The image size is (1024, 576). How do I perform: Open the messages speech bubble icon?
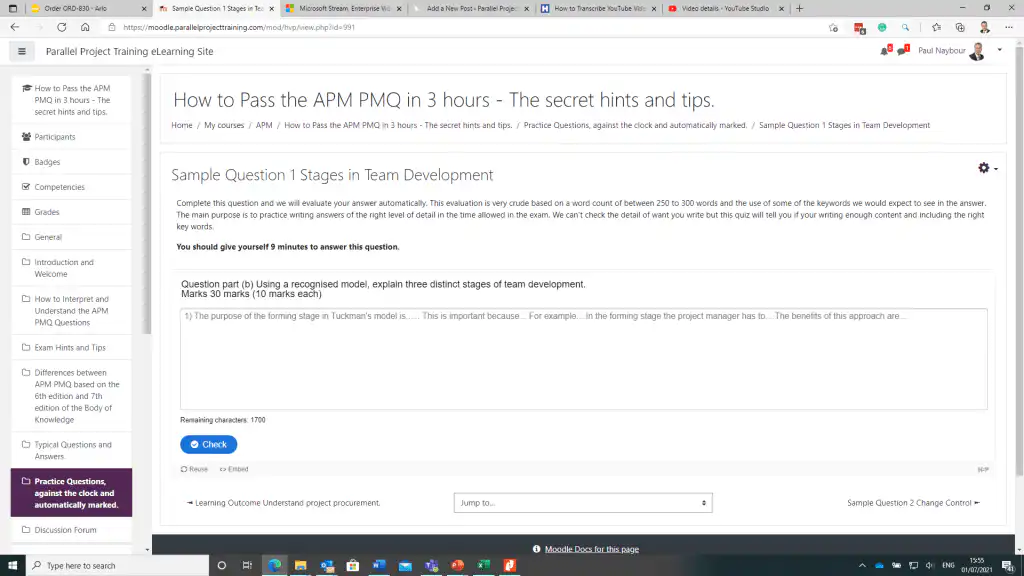[901, 51]
